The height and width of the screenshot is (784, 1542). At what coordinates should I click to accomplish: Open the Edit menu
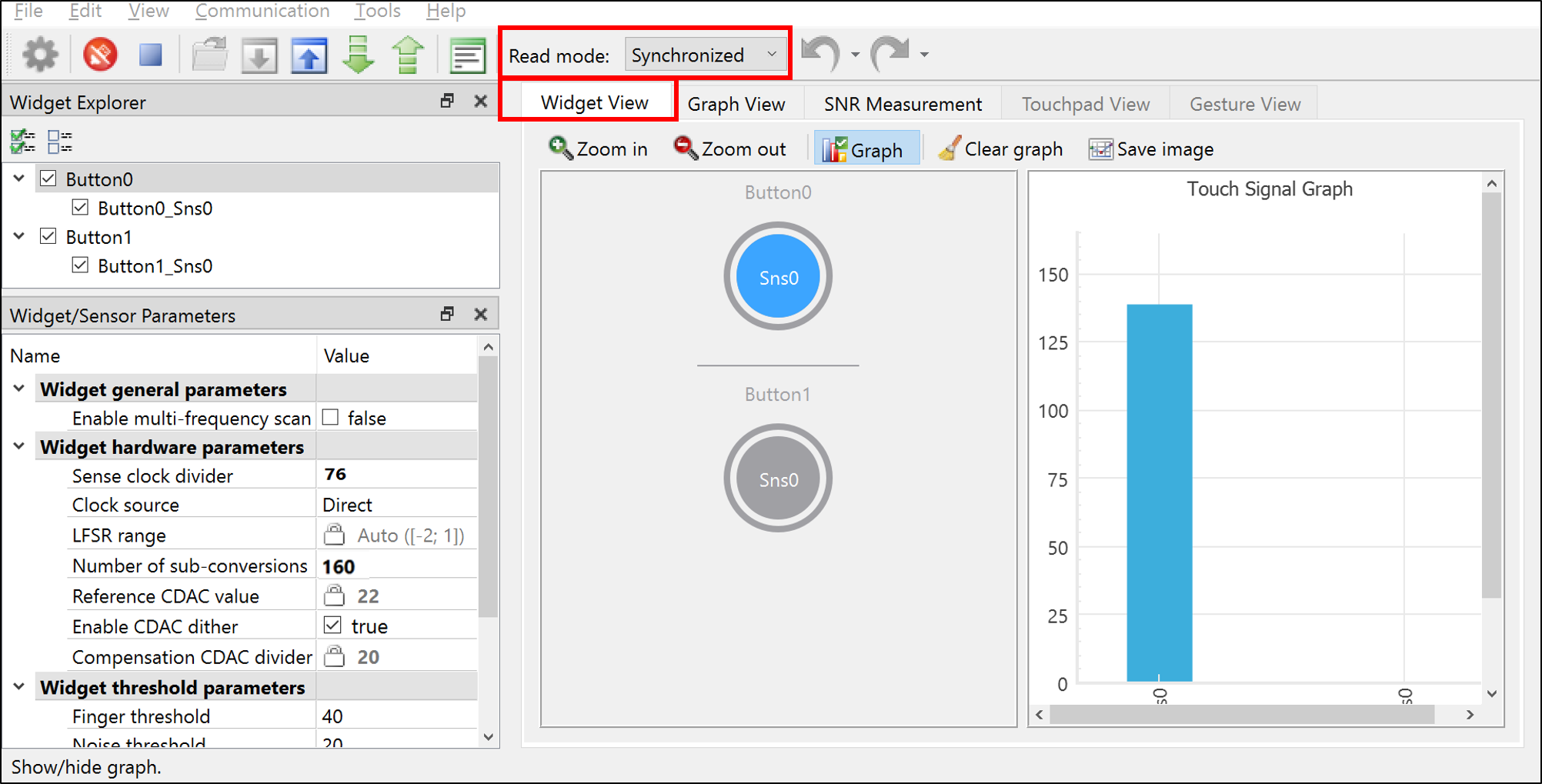tap(85, 11)
